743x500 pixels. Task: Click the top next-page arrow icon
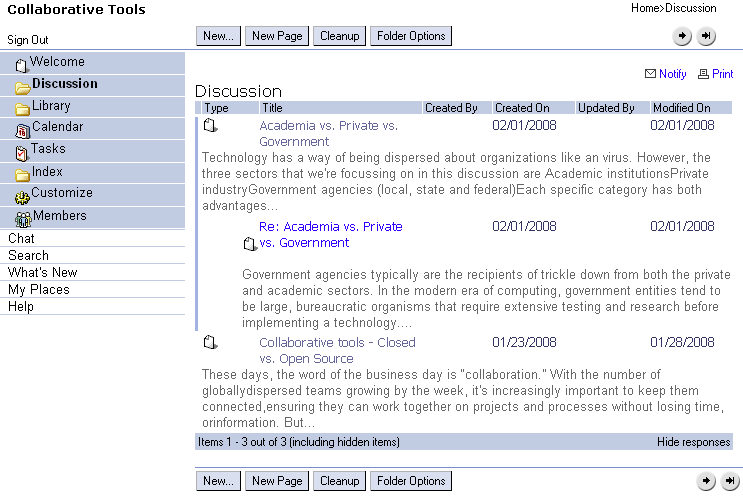coord(681,36)
